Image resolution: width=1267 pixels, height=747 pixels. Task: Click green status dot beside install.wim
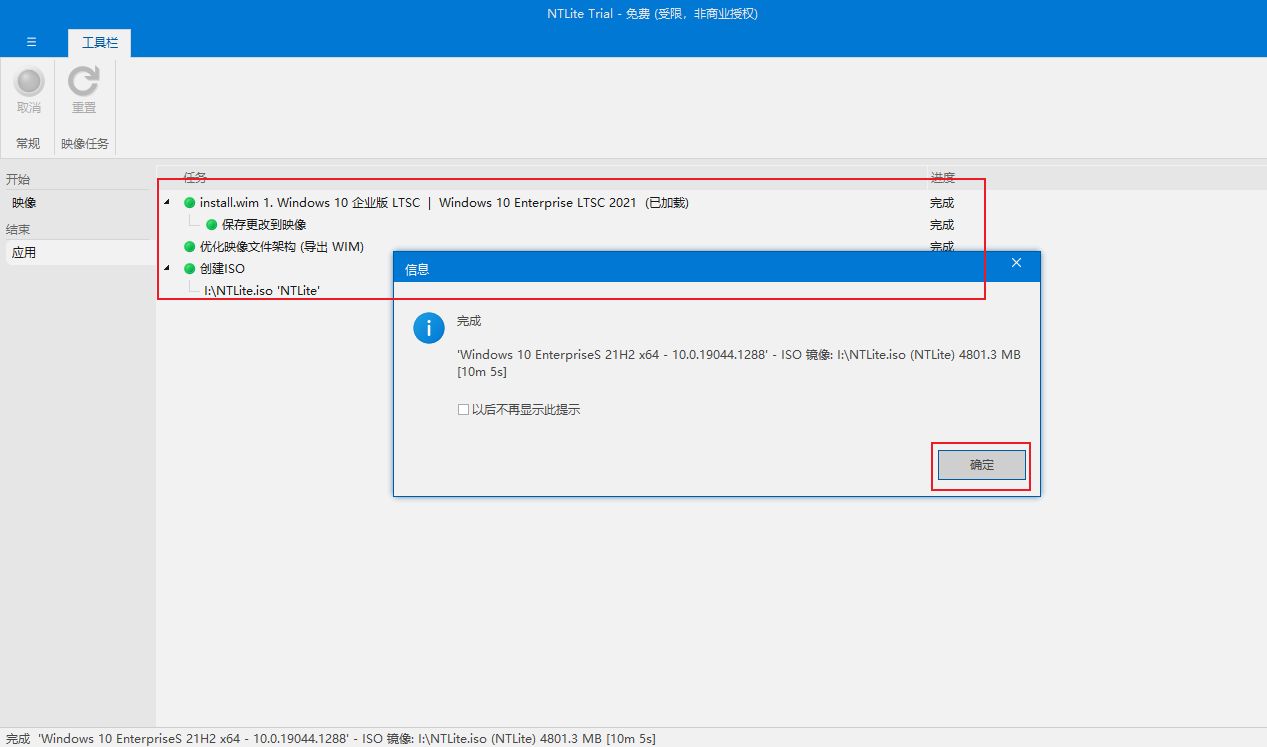coord(190,203)
